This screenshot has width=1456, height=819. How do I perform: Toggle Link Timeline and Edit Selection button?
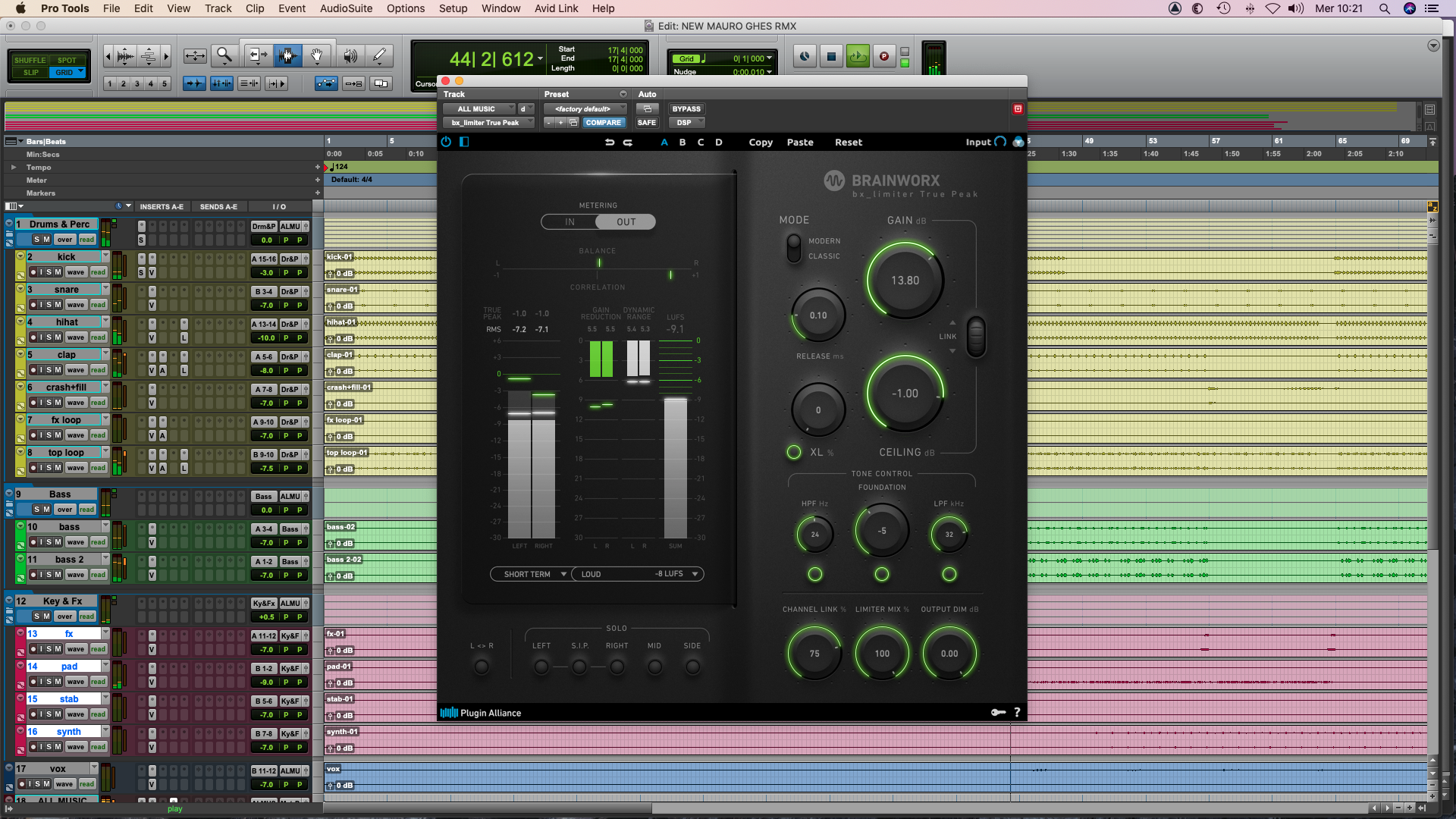click(221, 83)
